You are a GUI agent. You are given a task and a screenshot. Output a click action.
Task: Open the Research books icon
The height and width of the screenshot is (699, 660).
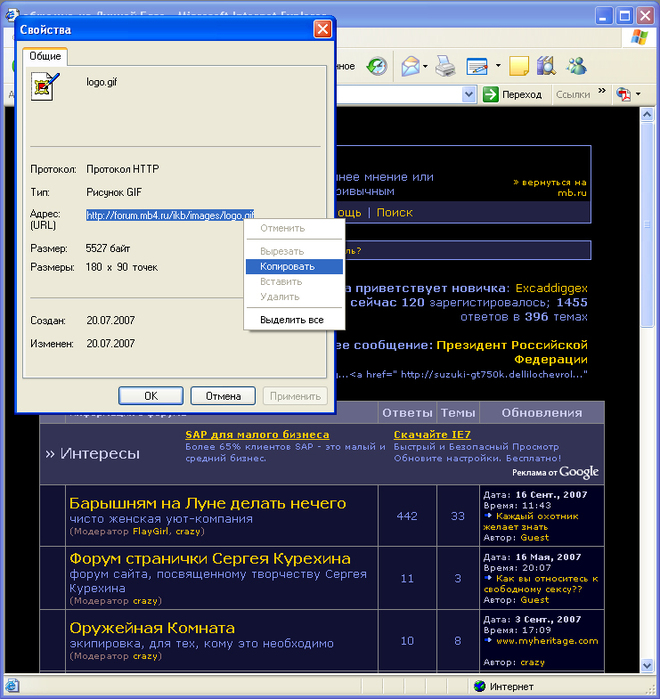point(546,67)
